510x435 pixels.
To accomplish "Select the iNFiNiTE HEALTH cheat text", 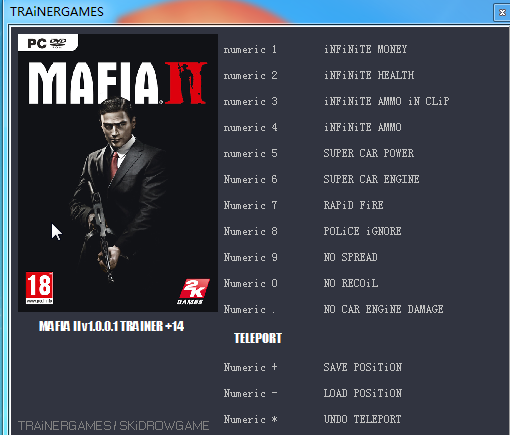I will [x=369, y=75].
